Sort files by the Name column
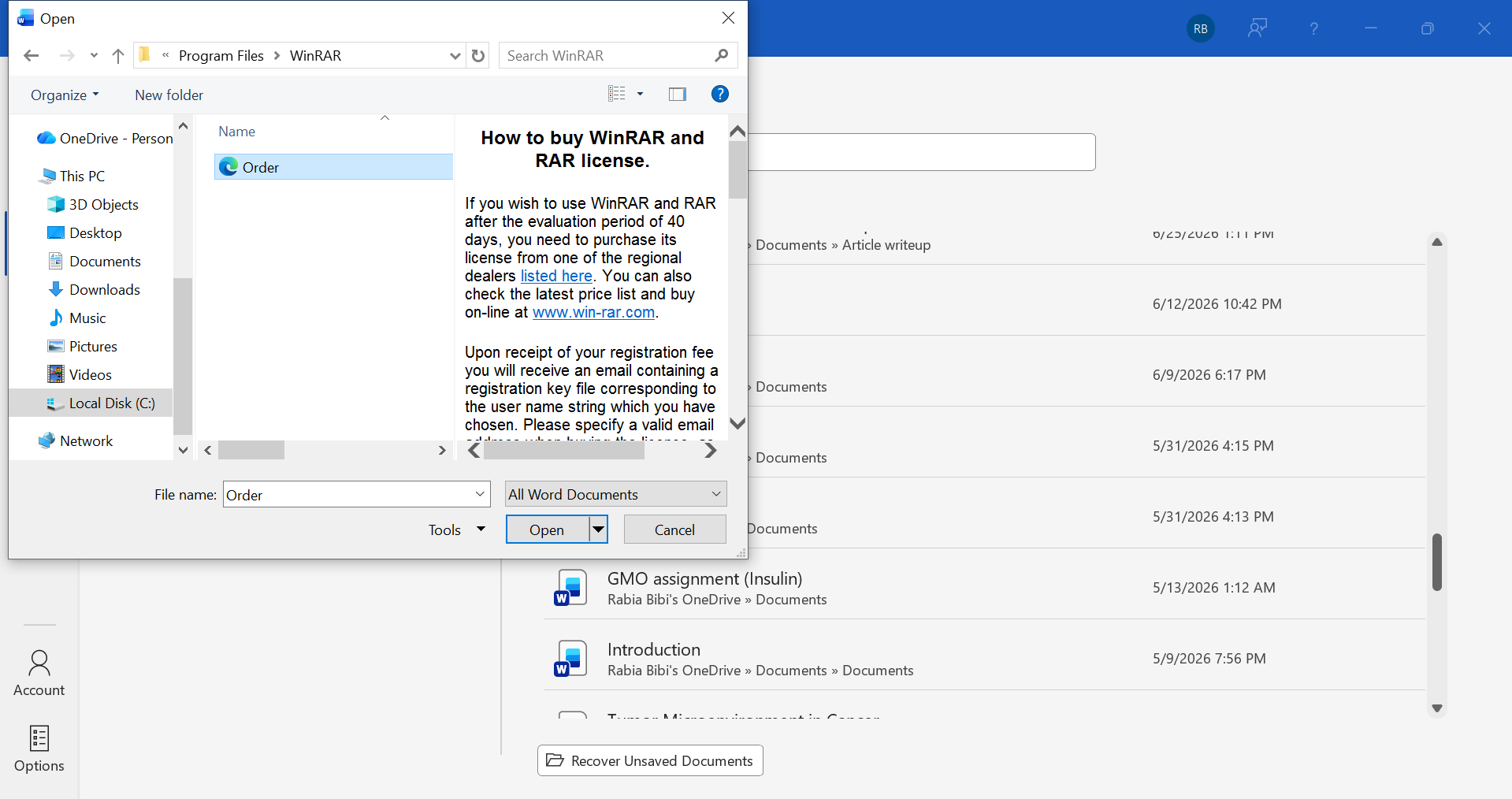This screenshot has width=1512, height=799. 236,132
